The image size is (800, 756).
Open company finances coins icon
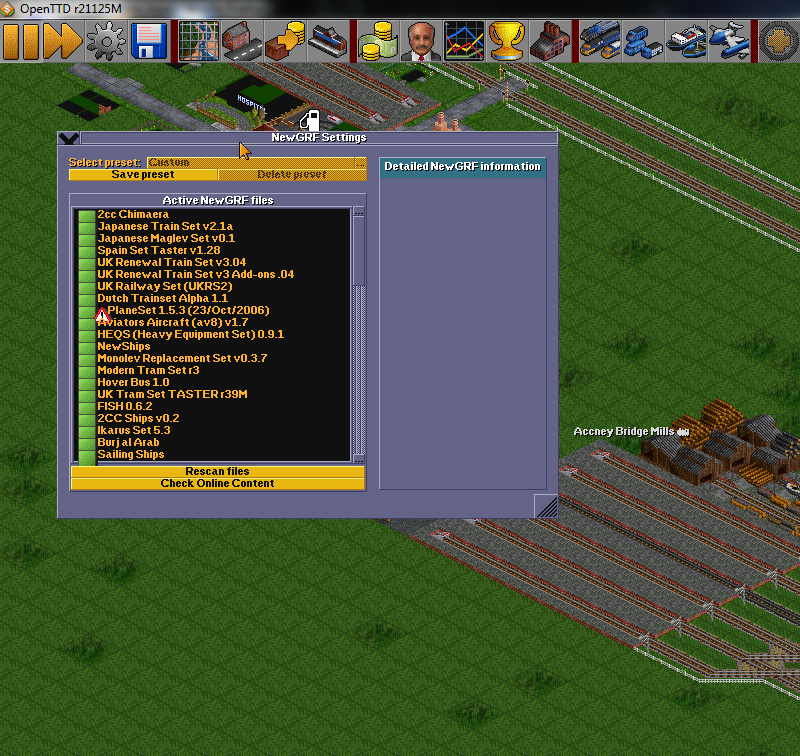coord(378,41)
